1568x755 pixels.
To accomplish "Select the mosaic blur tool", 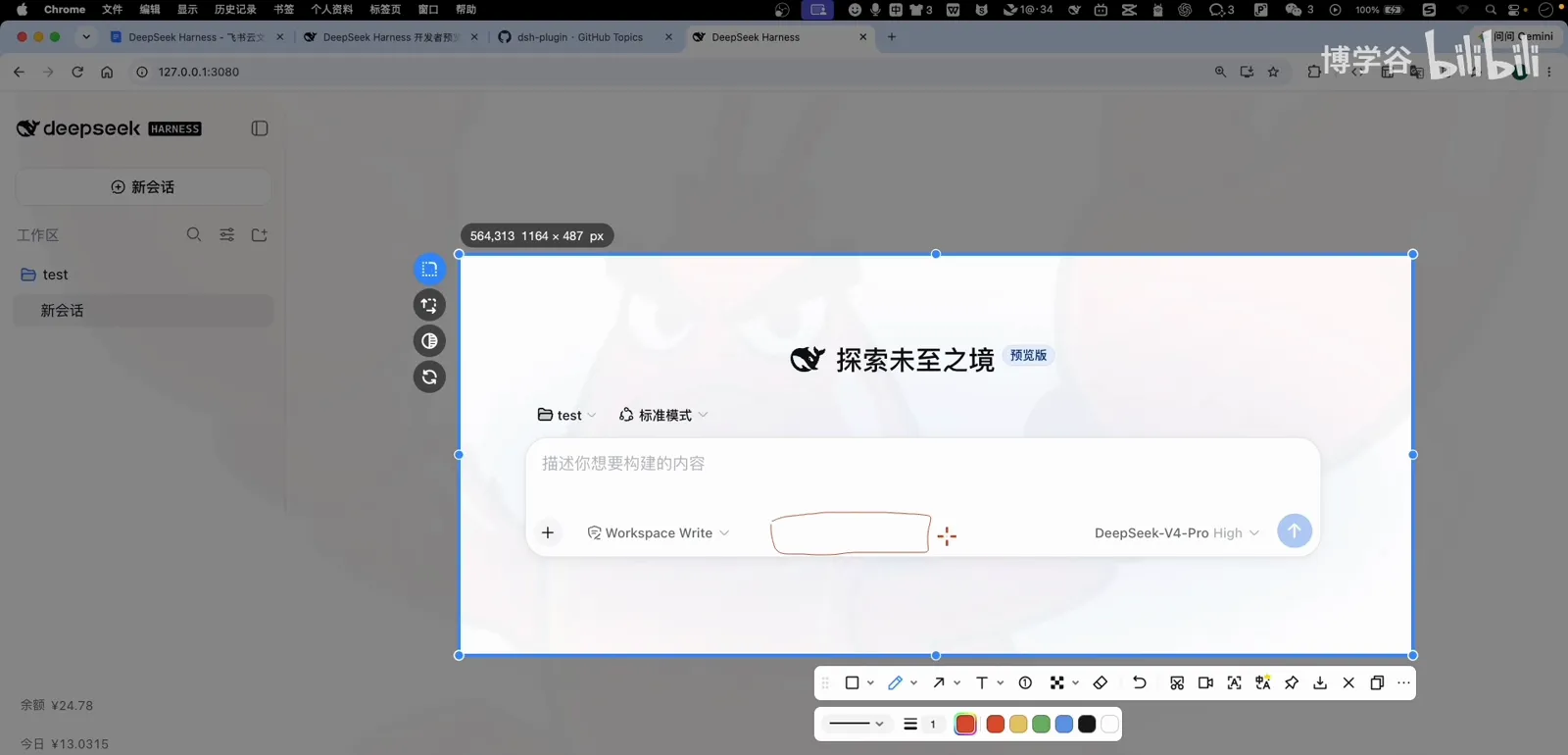I will pyautogui.click(x=1056, y=682).
